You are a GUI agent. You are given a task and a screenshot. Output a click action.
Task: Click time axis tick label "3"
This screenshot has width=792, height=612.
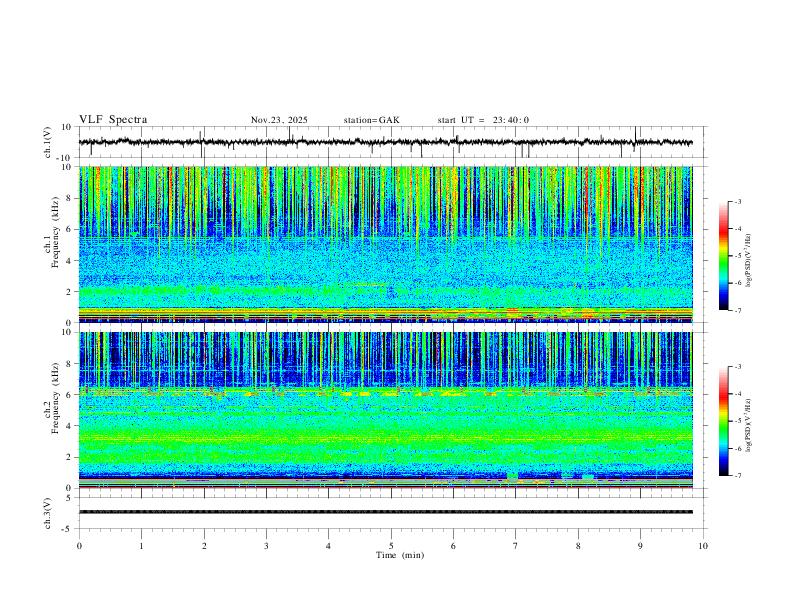(266, 546)
